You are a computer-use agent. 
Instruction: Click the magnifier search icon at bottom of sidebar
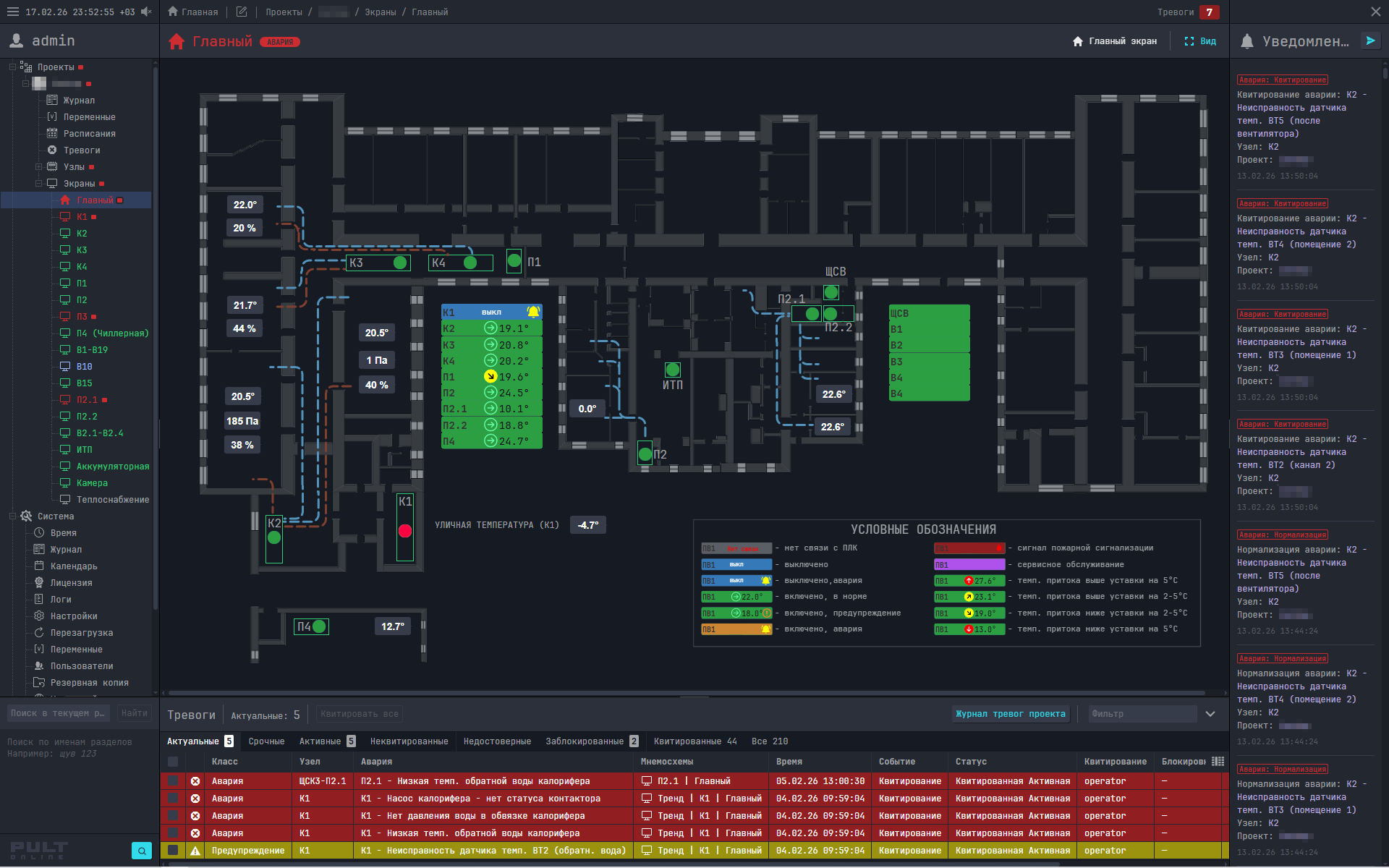pos(142,851)
